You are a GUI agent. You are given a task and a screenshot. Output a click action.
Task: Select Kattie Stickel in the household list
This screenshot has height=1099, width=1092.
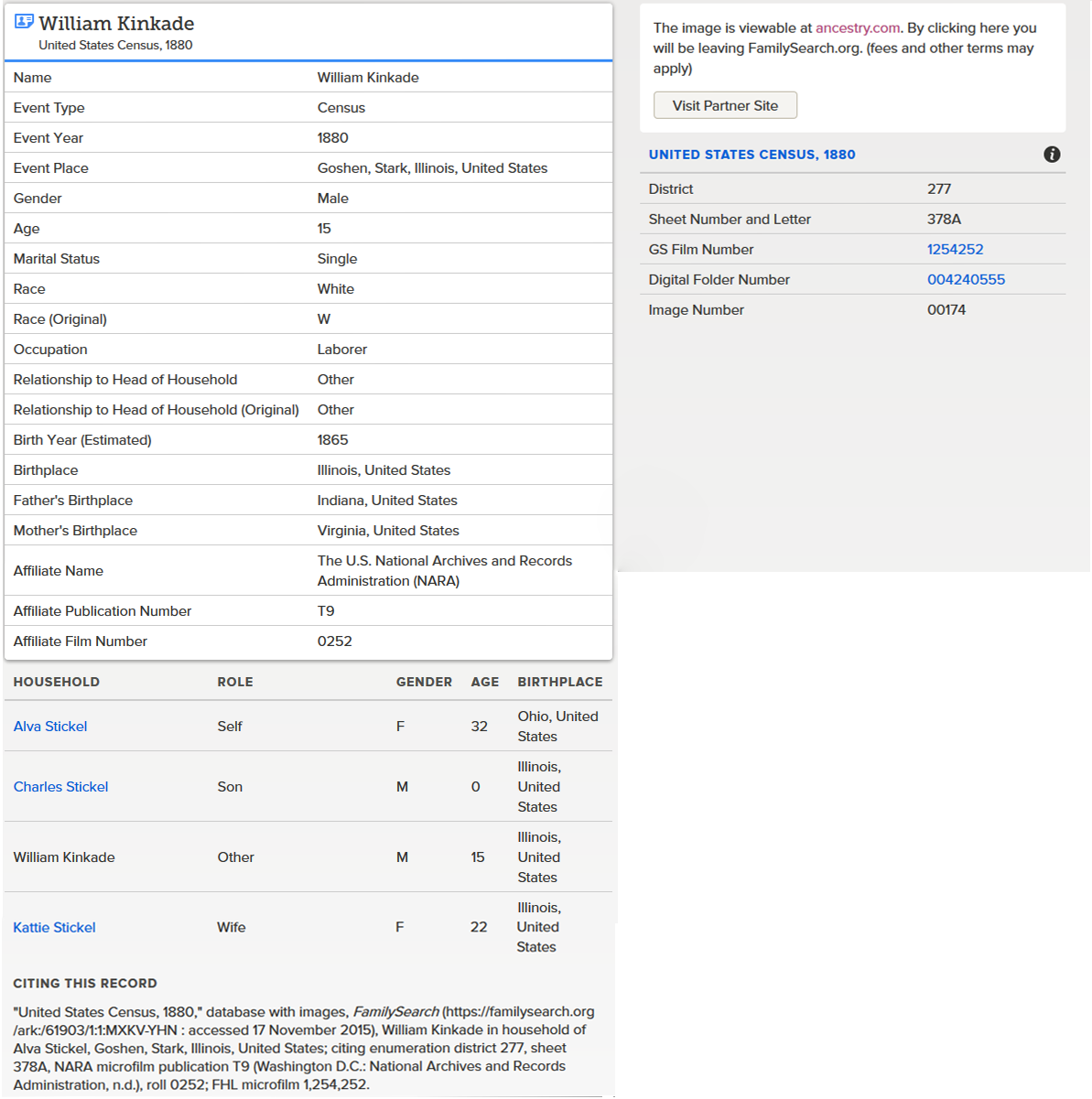click(x=54, y=928)
